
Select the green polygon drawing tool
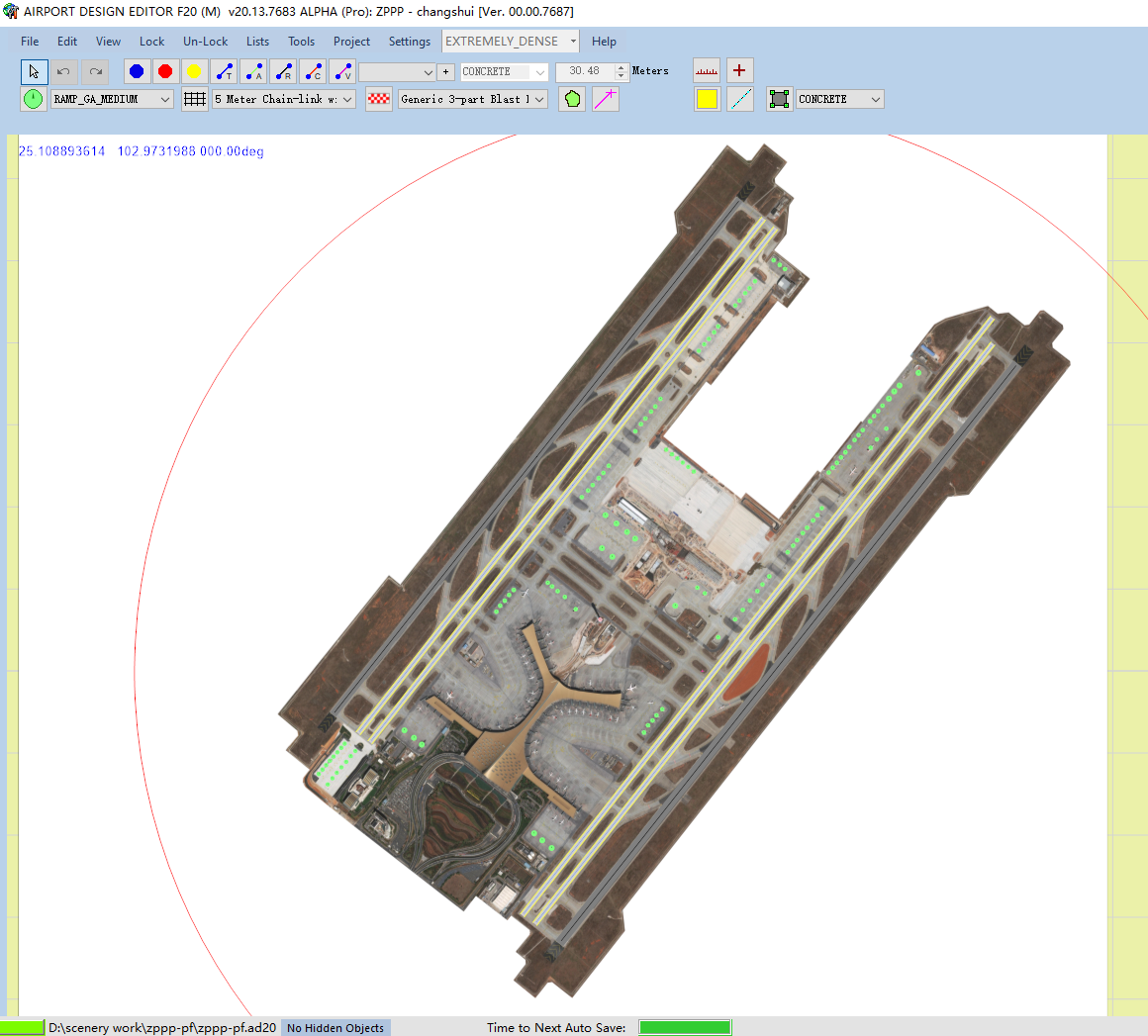(x=573, y=99)
